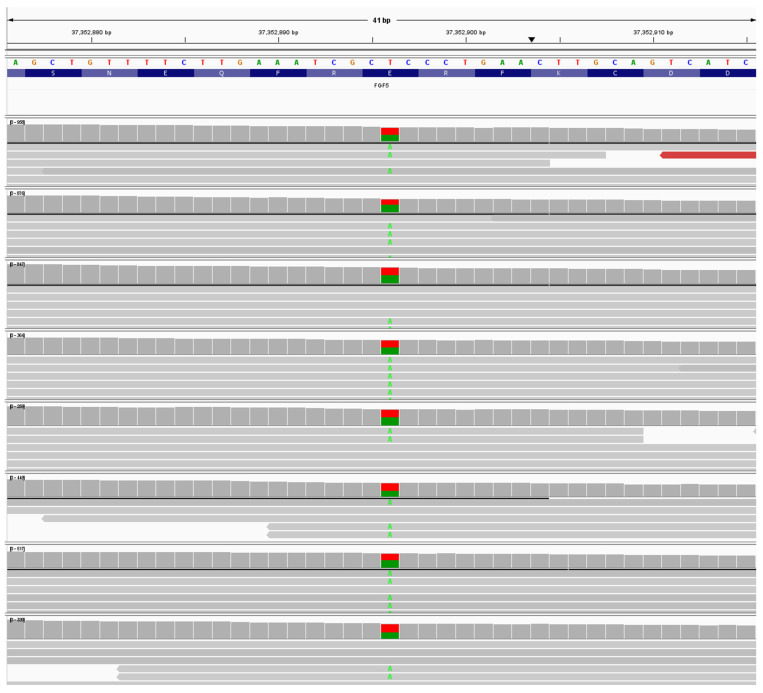Image resolution: width=763 pixels, height=693 pixels.
Task: Click the K amino acid block
Action: [559, 73]
